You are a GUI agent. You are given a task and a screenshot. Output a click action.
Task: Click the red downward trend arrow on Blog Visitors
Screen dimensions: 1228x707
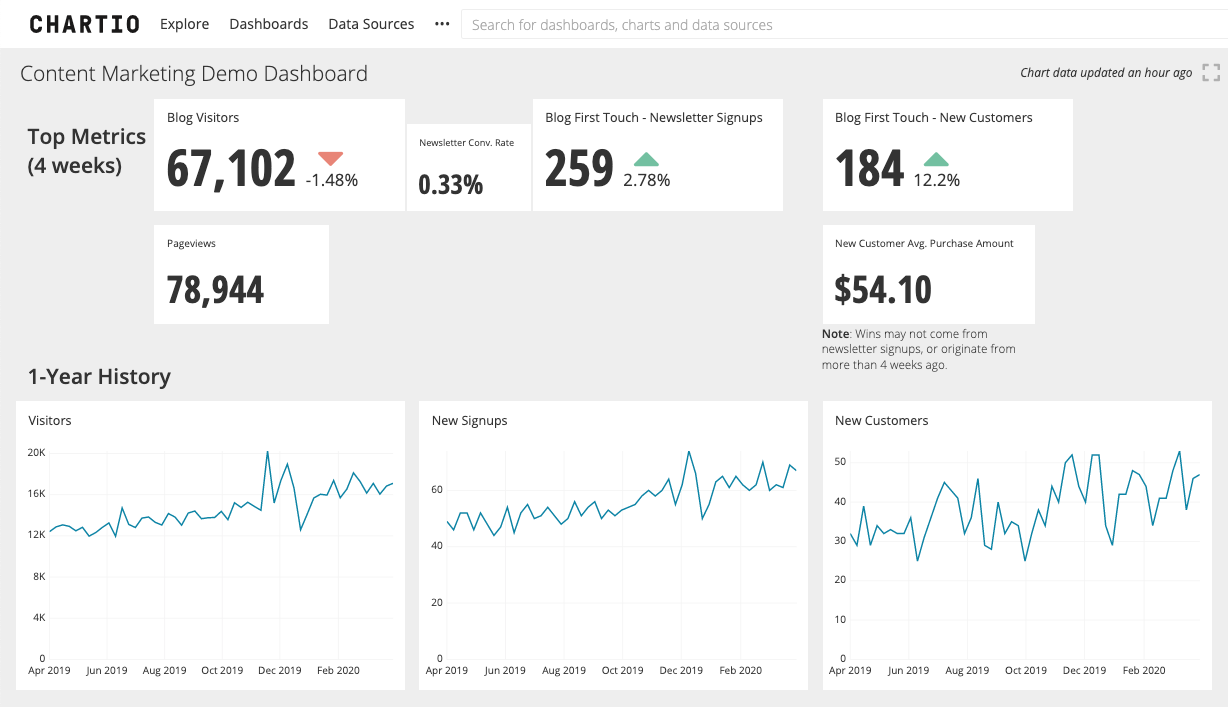[x=330, y=157]
